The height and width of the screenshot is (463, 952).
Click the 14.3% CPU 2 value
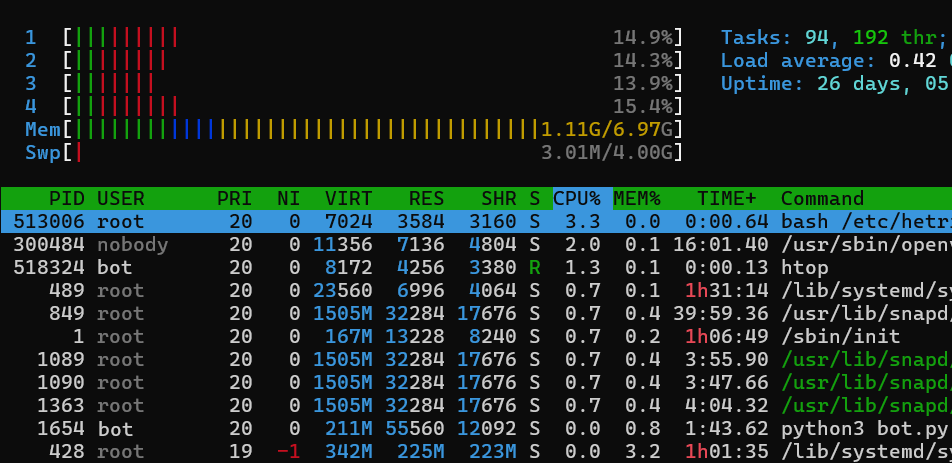coord(643,61)
